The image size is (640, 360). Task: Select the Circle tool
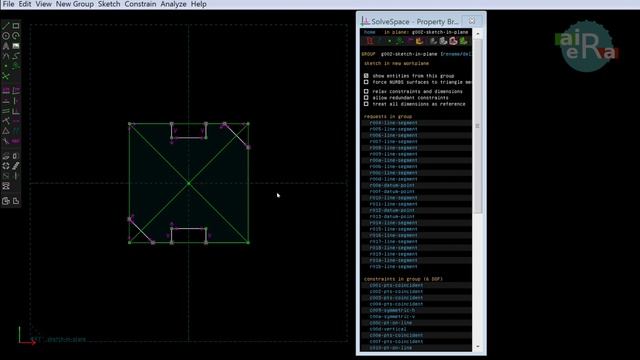tap(6, 36)
